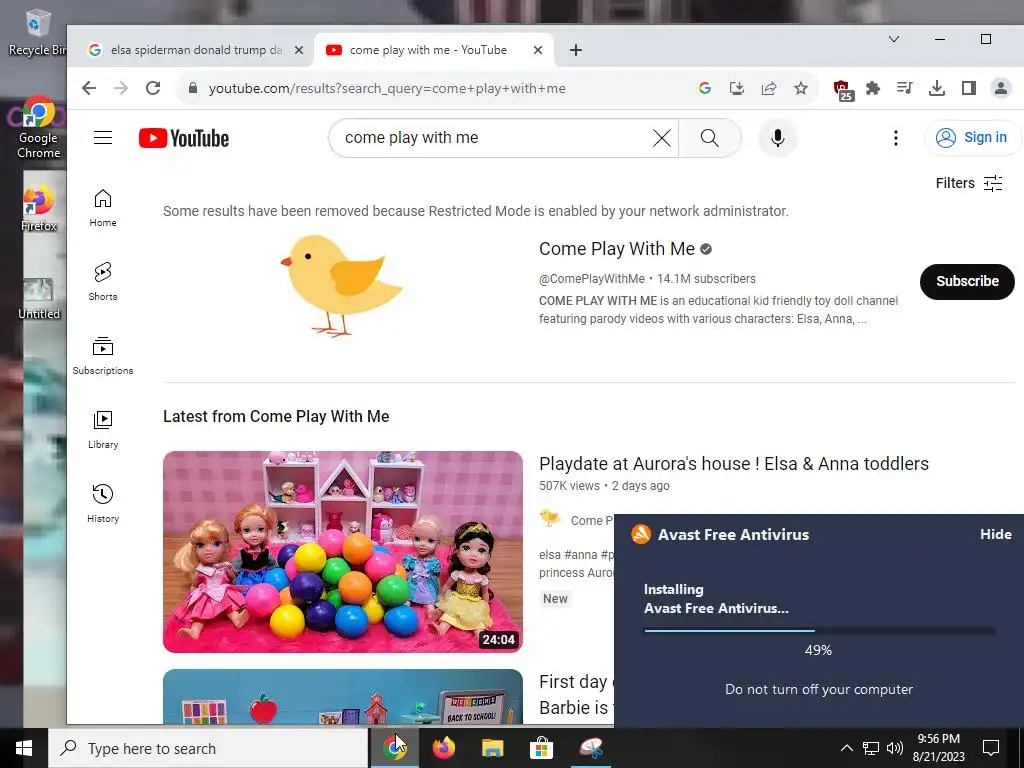The height and width of the screenshot is (768, 1024).
Task: Click the Chrome address bar URL
Action: (x=387, y=88)
